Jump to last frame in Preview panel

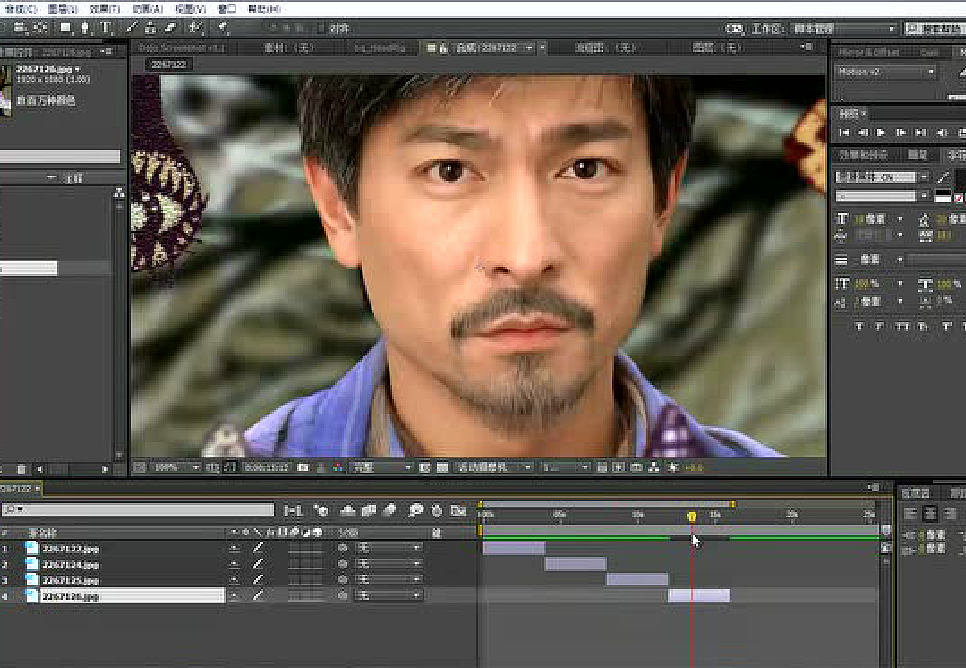(920, 132)
